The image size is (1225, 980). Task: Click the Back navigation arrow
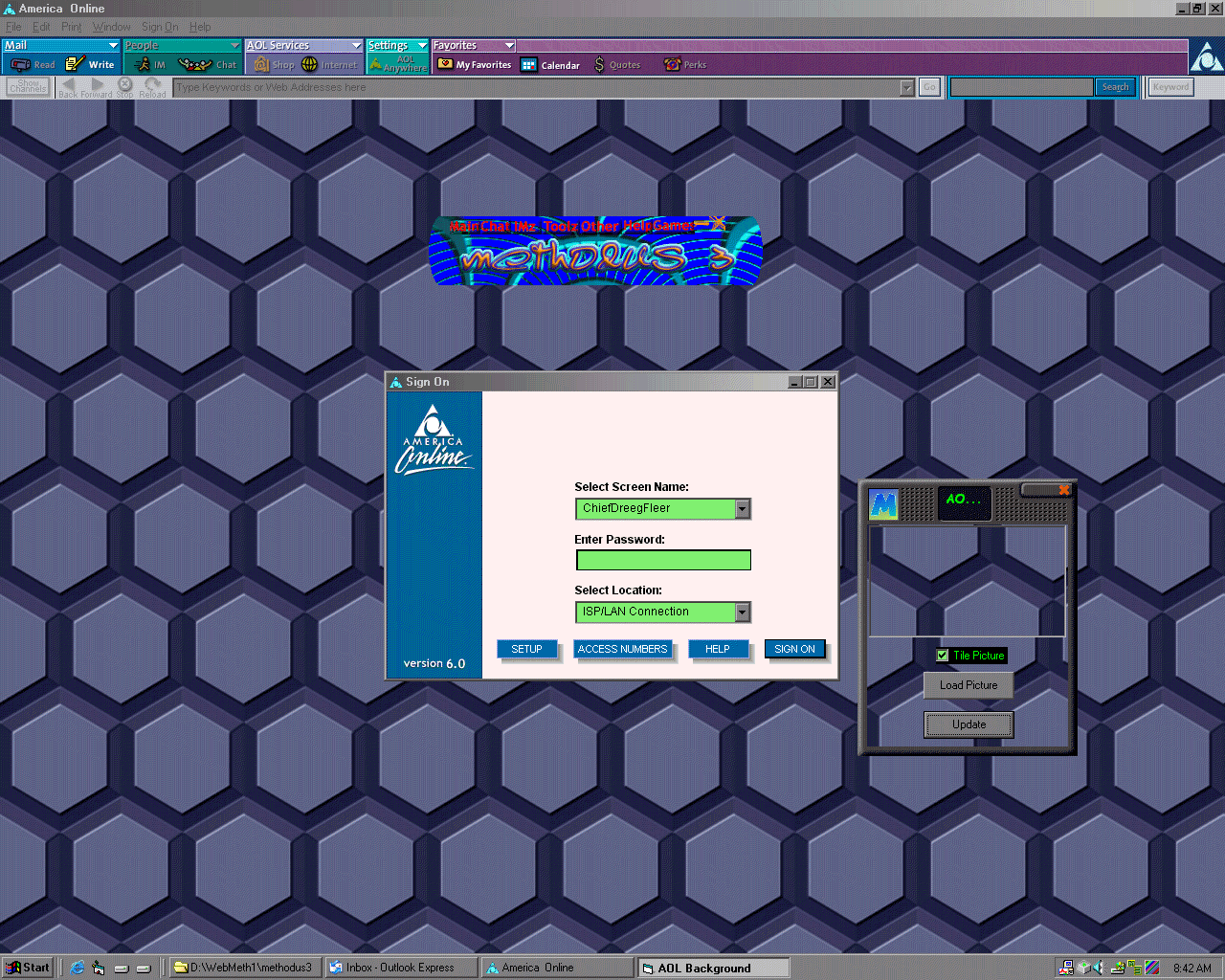pos(68,87)
